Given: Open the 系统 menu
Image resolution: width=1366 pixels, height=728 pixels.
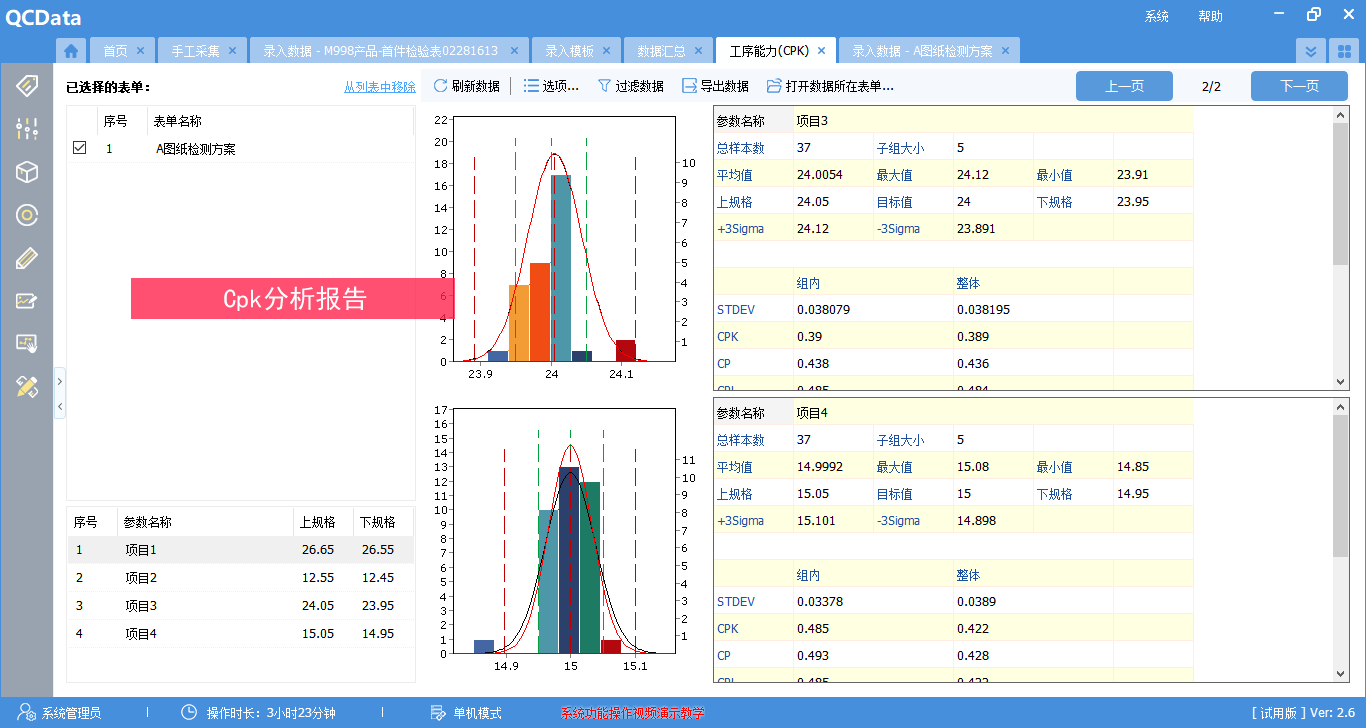Looking at the screenshot, I should click(1155, 16).
